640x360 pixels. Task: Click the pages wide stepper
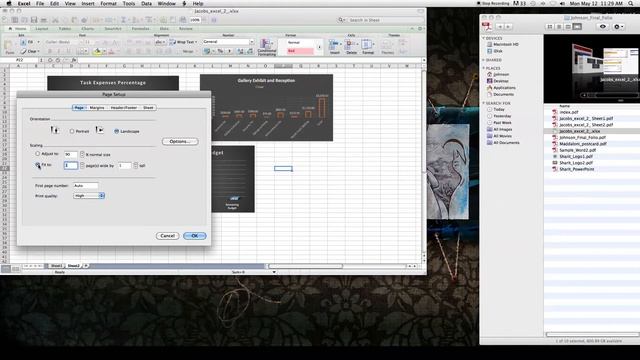coord(82,165)
